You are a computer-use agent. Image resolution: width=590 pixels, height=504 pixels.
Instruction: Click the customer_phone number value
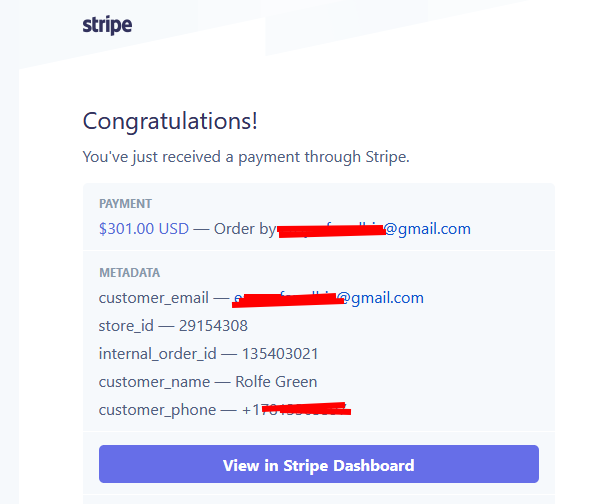point(297,410)
